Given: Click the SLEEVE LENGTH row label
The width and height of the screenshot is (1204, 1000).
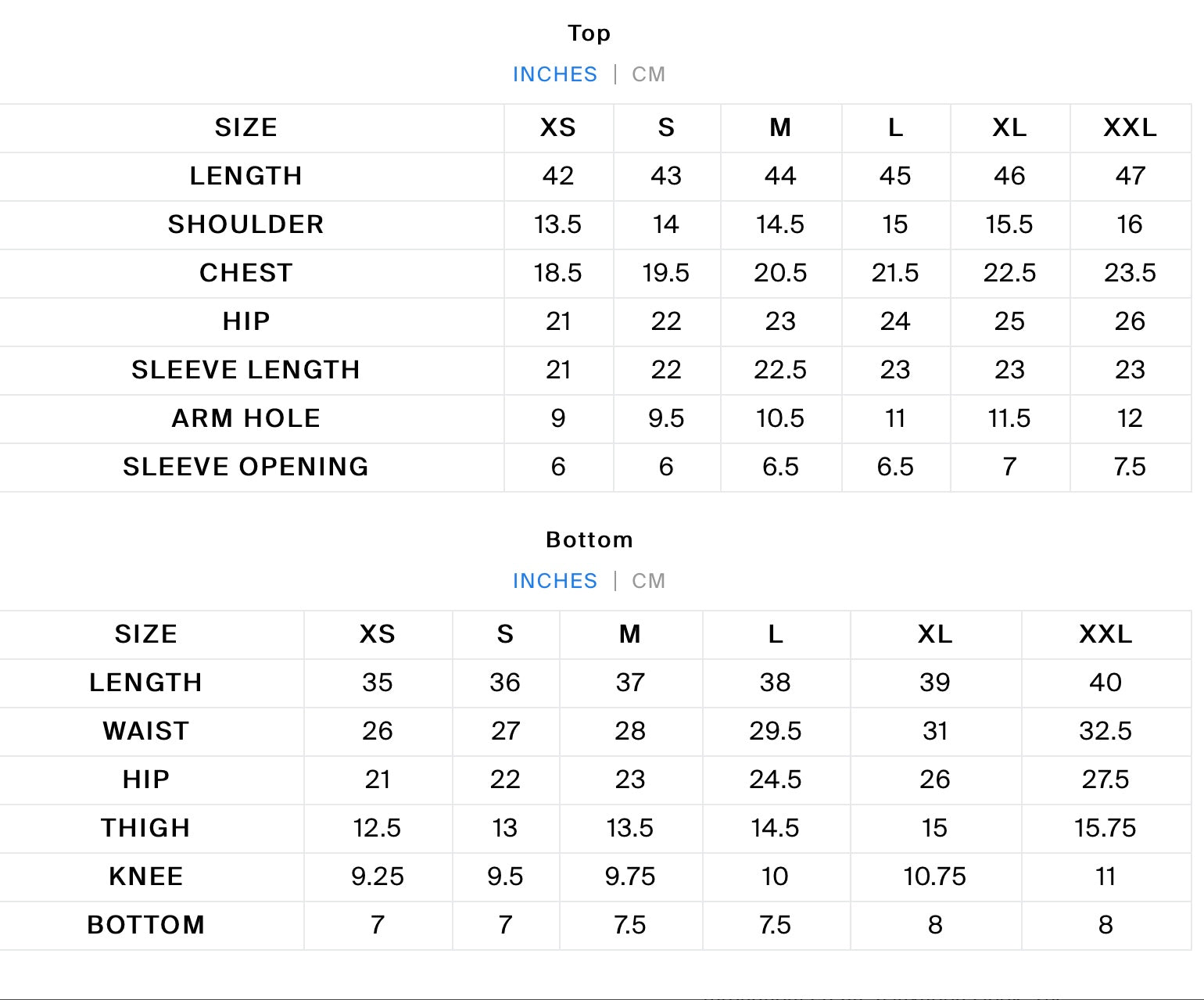Looking at the screenshot, I should (x=245, y=370).
